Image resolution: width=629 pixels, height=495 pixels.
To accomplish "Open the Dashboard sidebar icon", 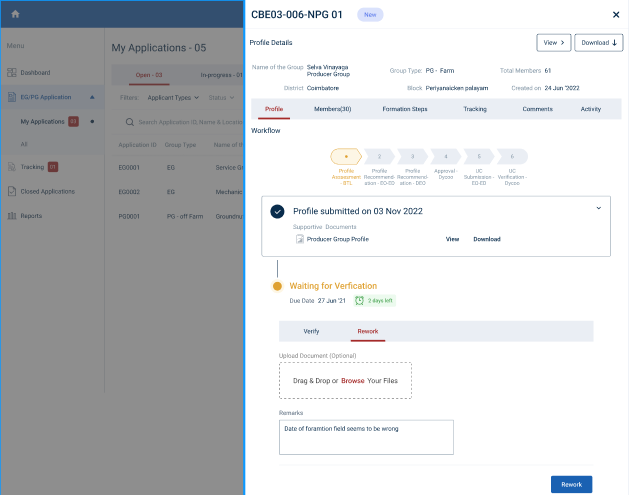I will (x=12, y=73).
